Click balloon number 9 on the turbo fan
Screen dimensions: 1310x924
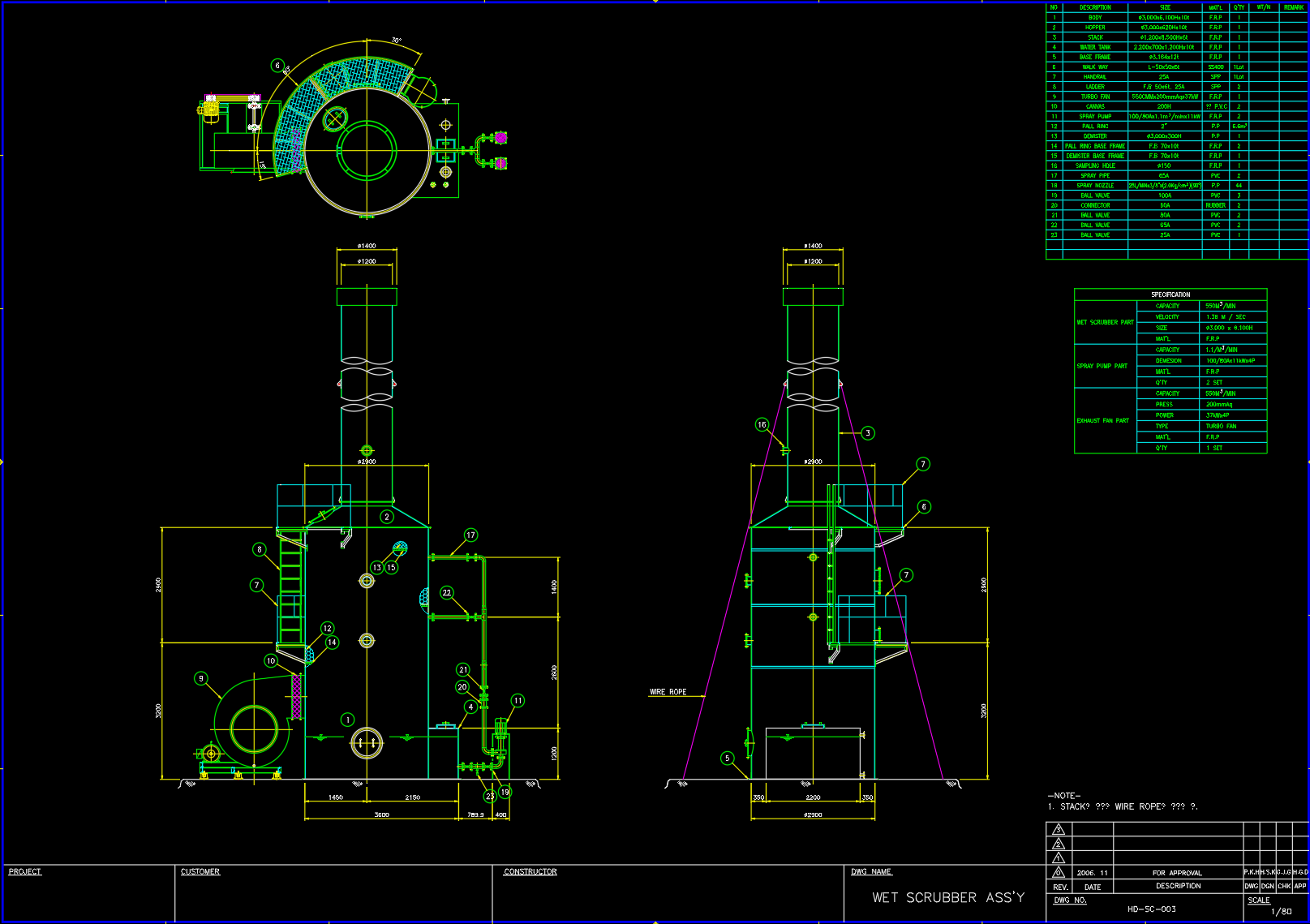[201, 678]
